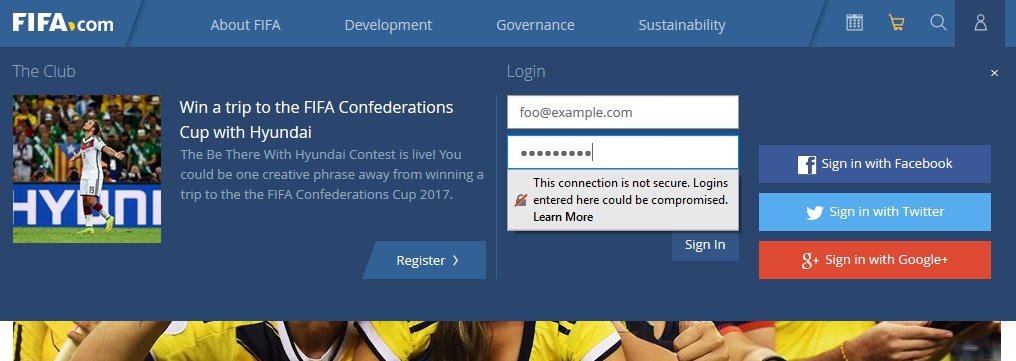Viewport: 1016px width, 361px height.
Task: Open the Development menu
Action: (388, 25)
